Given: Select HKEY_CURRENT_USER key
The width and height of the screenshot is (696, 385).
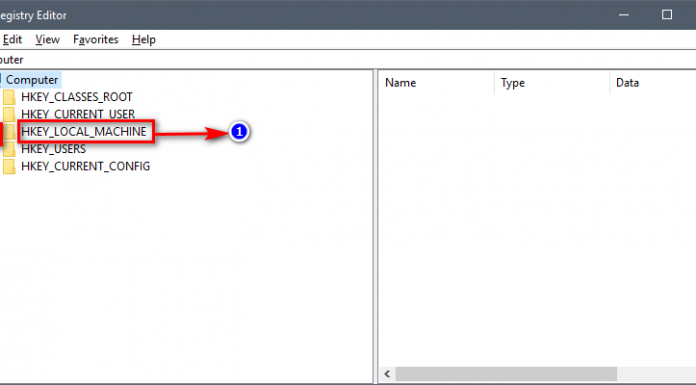Looking at the screenshot, I should point(78,114).
